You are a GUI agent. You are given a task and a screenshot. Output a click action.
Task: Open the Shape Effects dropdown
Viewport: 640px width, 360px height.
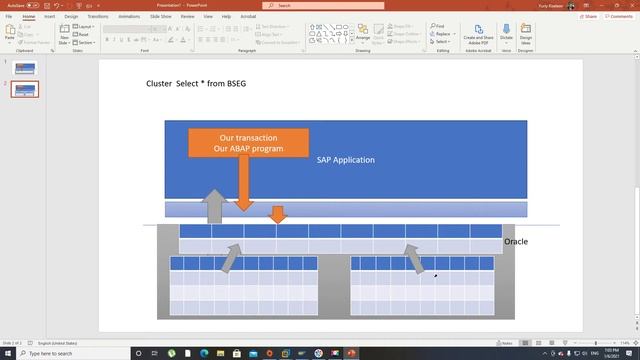tap(403, 41)
